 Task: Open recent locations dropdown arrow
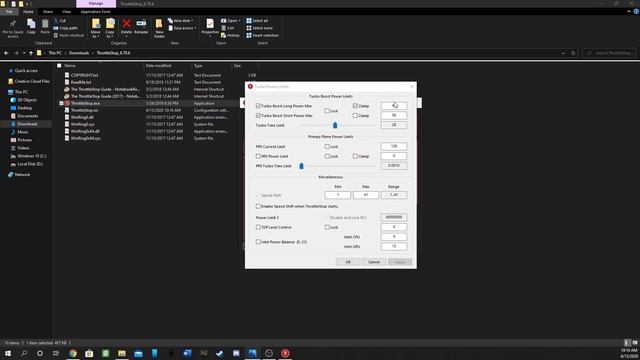[x=24, y=53]
